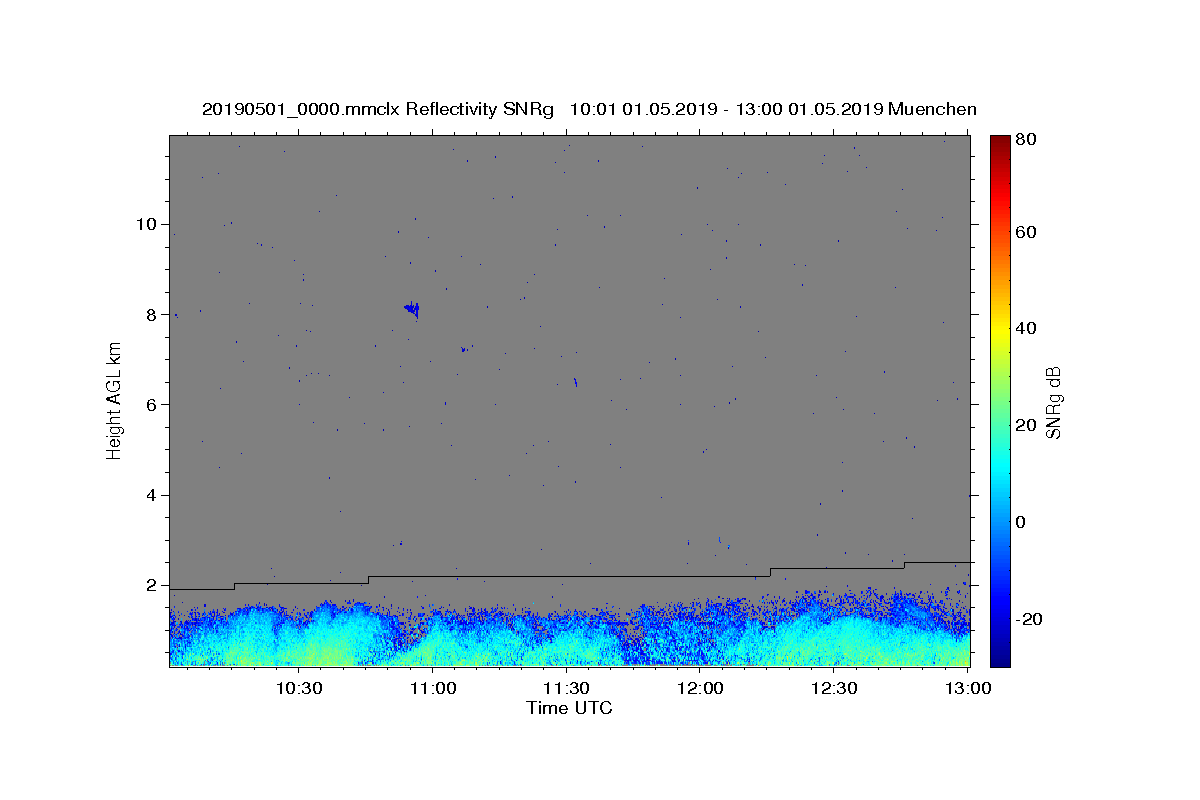This screenshot has width=1200, height=800.
Task: Click the '12:00' time tick label
Action: [x=700, y=688]
